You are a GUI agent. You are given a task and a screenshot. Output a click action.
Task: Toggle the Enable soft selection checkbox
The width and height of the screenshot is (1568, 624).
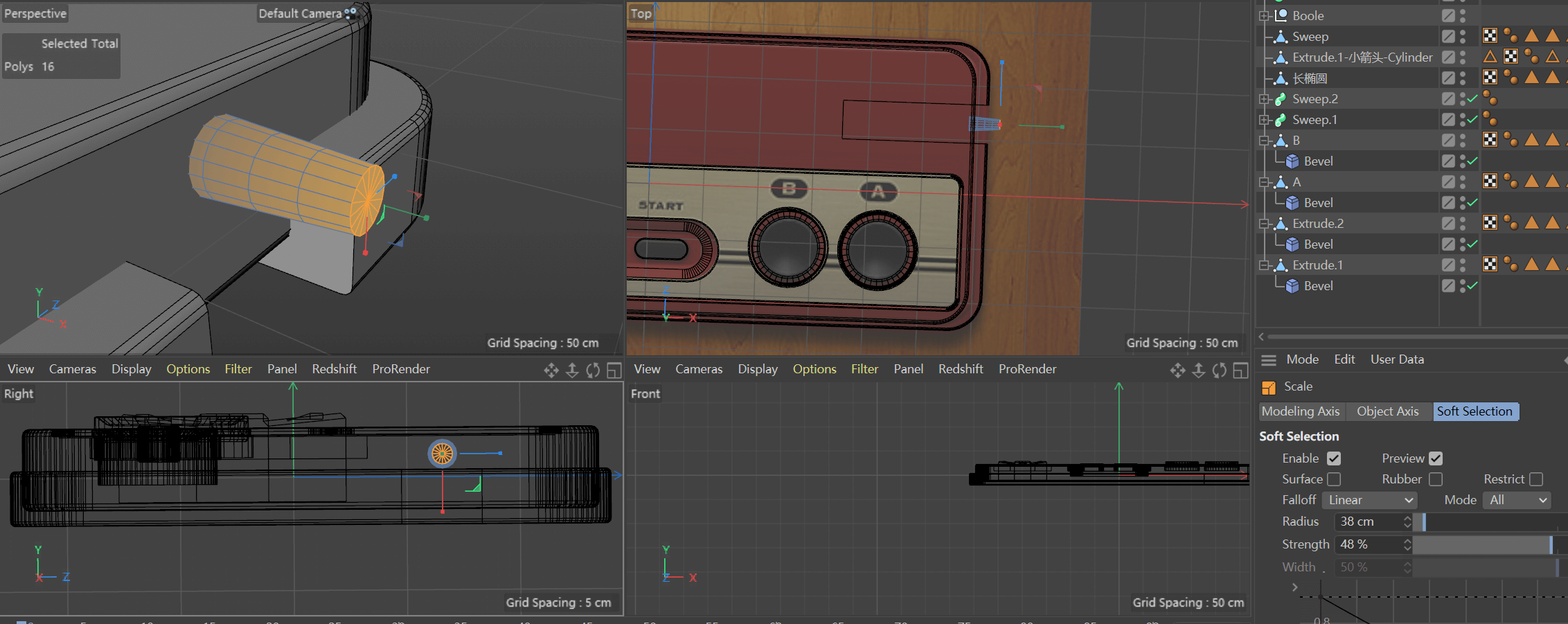1334,458
